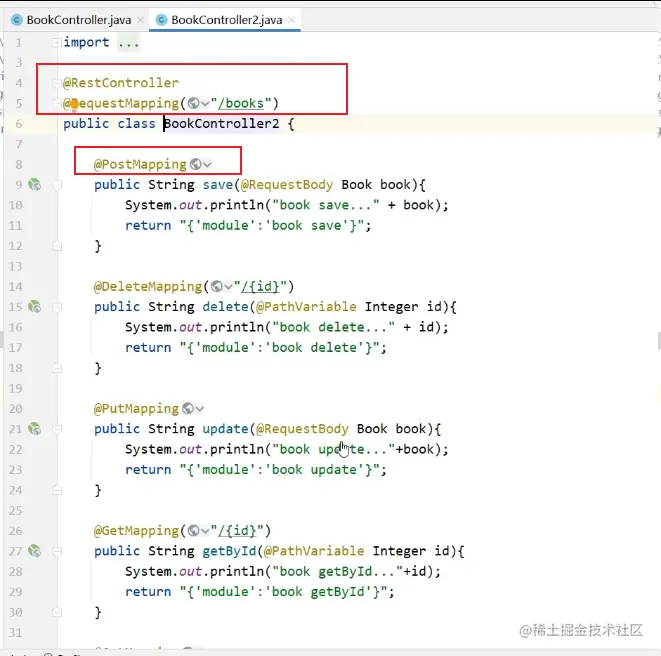Screen dimensions: 661x656
Task: Click endpoint gutter icon for save method
Action: pos(35,185)
